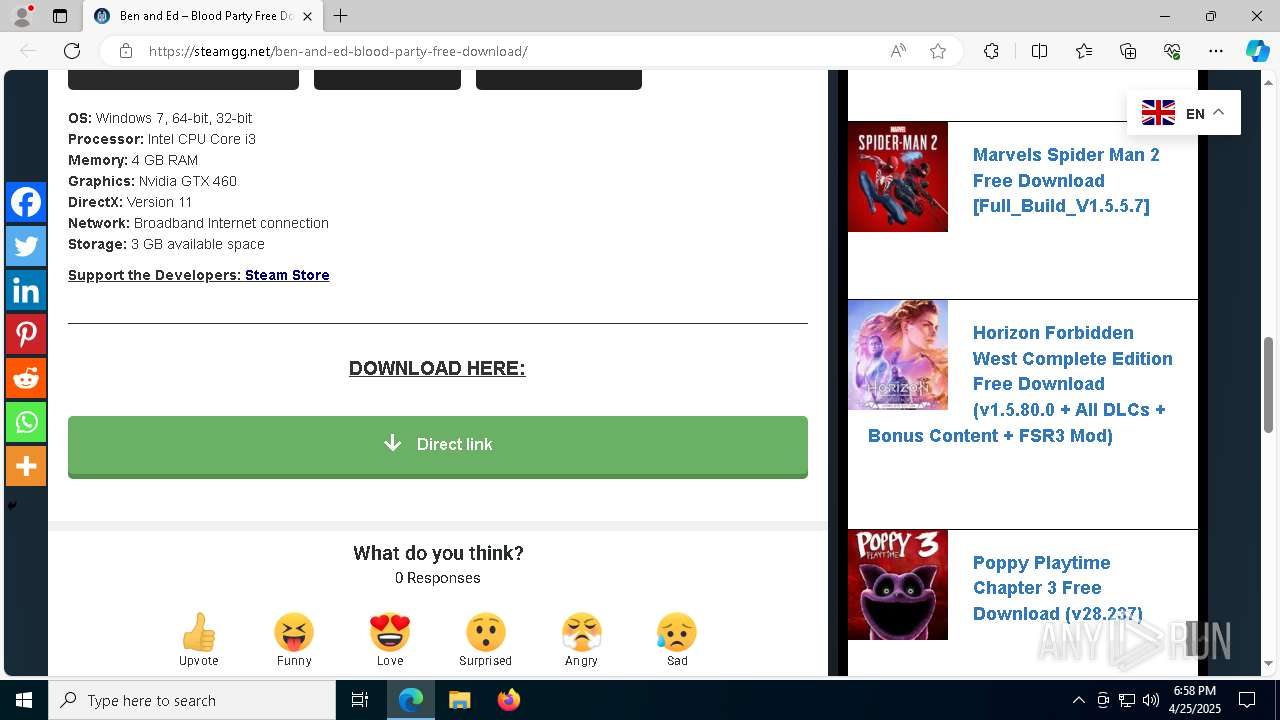Close the Ben and Ed tab
This screenshot has width=1280, height=720.
(307, 16)
